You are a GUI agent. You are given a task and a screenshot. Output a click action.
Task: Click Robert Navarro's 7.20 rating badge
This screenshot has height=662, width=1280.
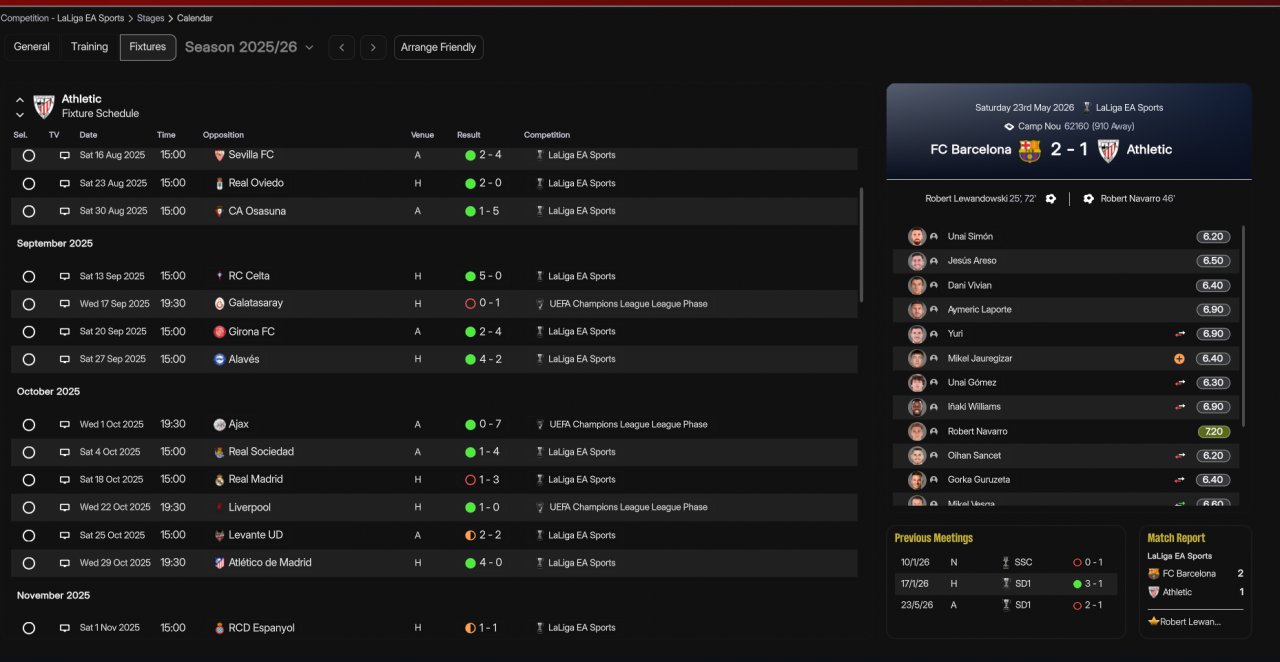coord(1213,432)
